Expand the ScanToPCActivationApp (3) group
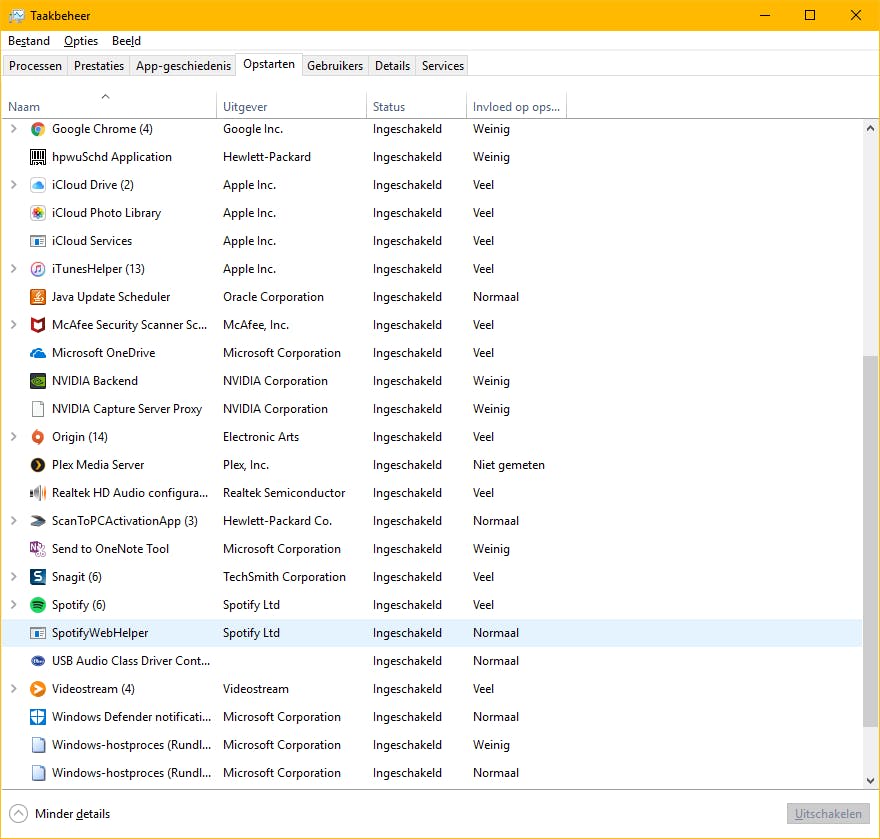Viewport: 880px width, 839px height. 14,521
